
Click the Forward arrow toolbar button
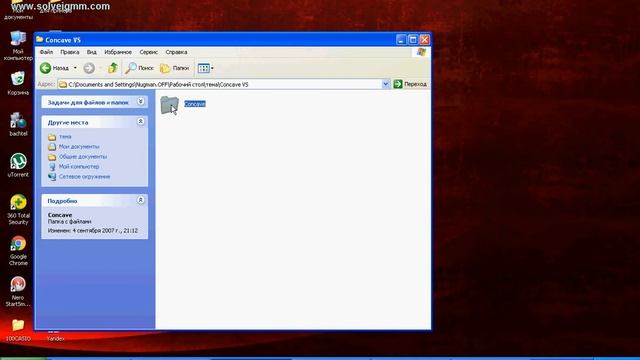[89, 68]
